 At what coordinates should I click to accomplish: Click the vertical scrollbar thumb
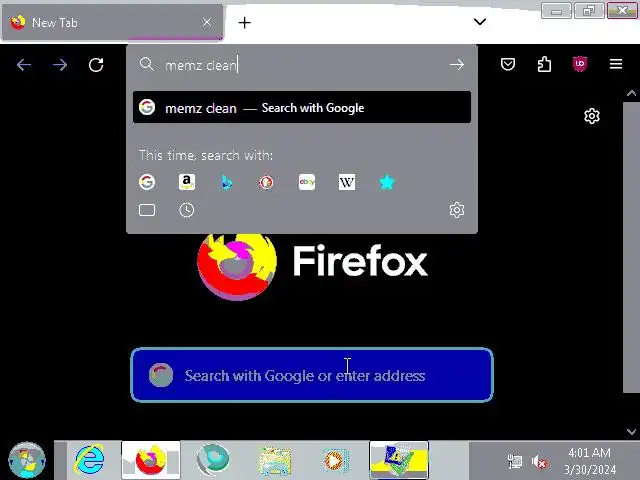pos(631,247)
